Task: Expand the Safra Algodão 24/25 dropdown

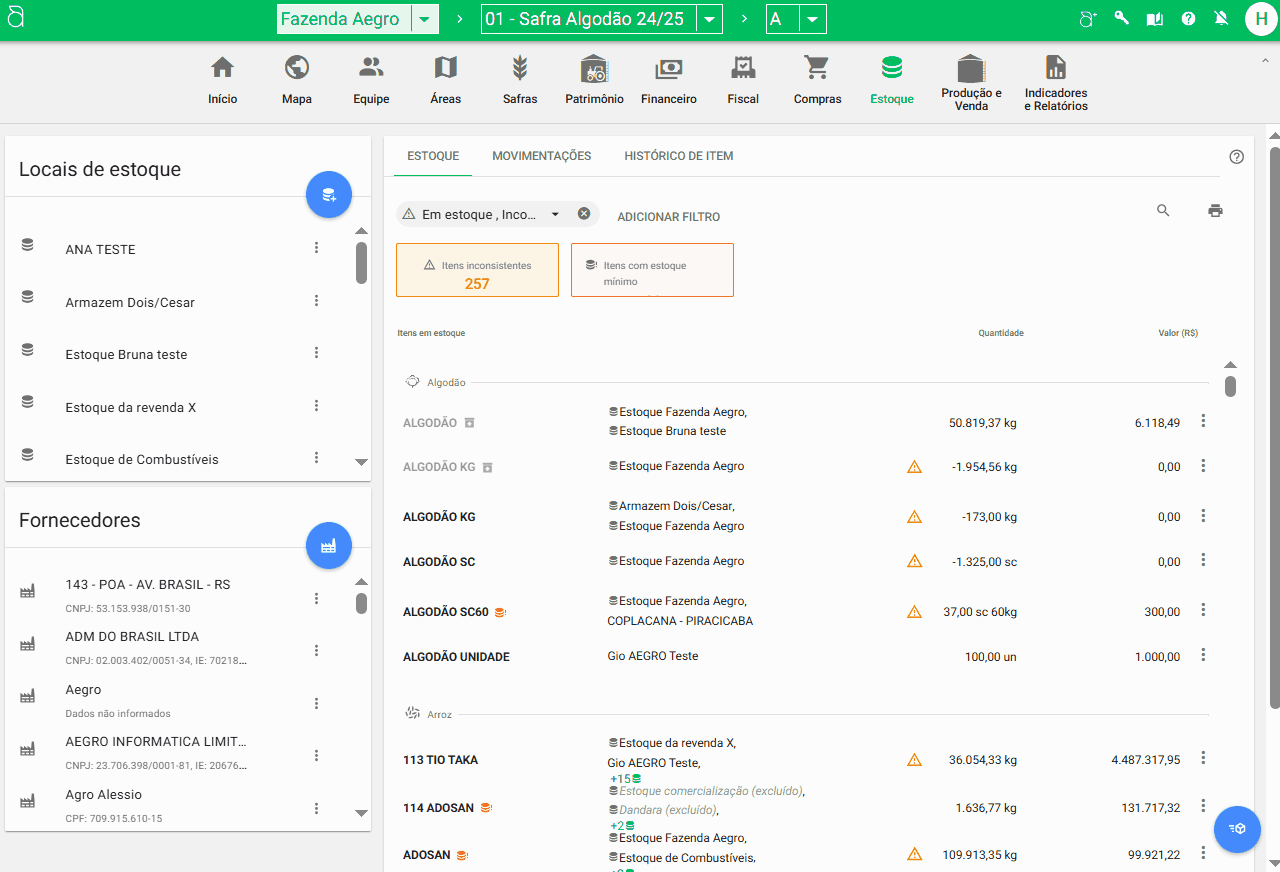Action: click(x=709, y=20)
